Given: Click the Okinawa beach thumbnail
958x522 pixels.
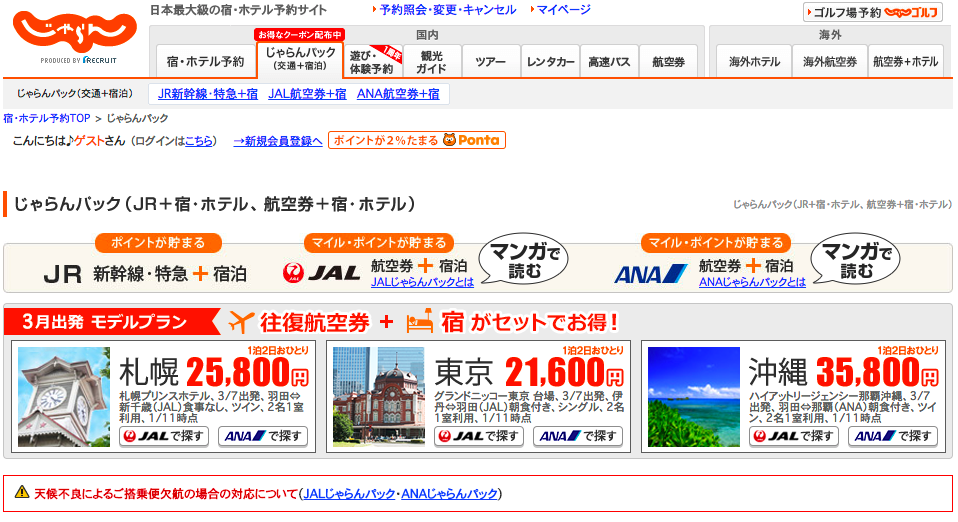Looking at the screenshot, I should (694, 397).
